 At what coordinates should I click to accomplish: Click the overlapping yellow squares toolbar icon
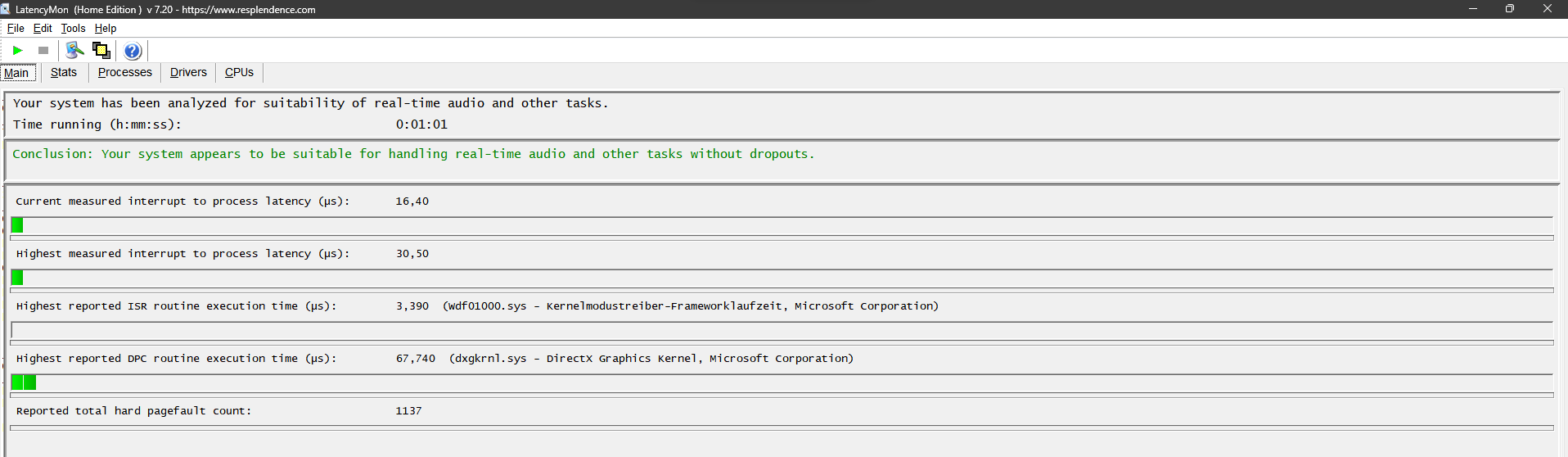coord(101,51)
